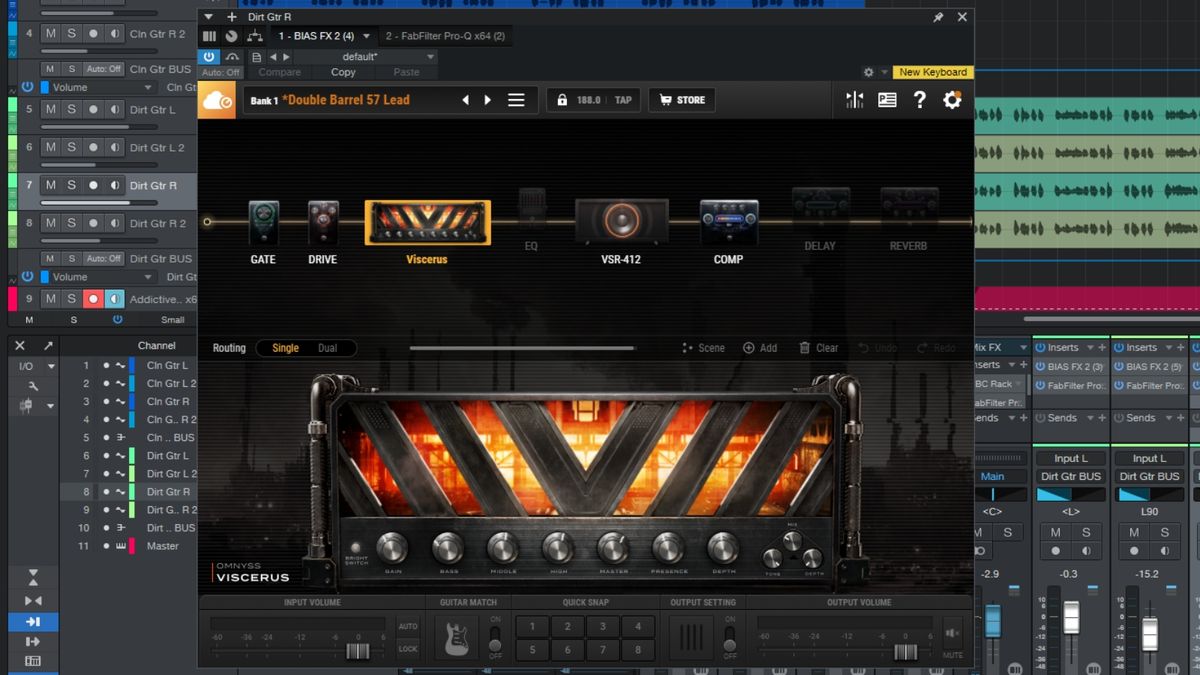The image size is (1200, 675).
Task: Click the Add button in routing bar
Action: (760, 348)
